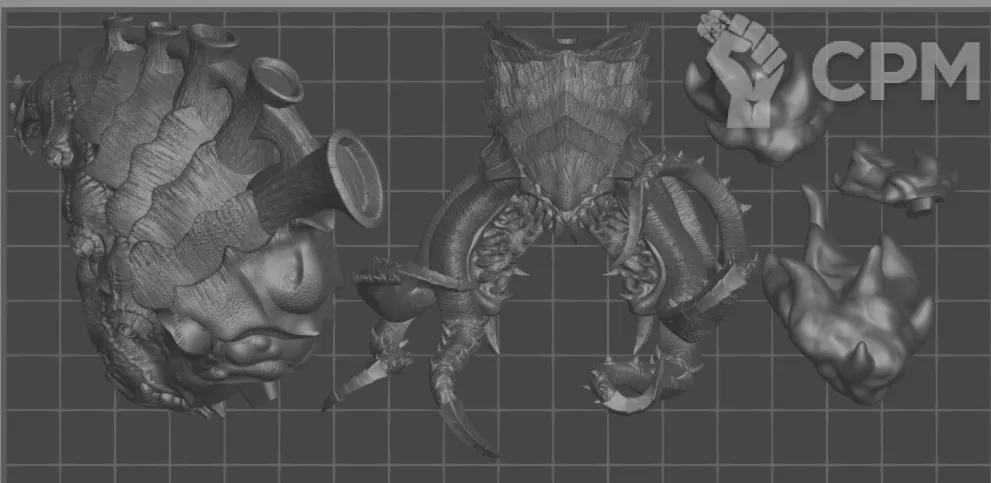Select the small pegged piece on the right

coord(893,180)
